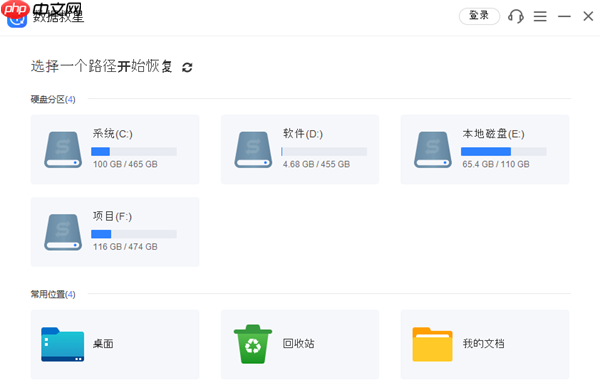
Task: Click the E: drive usage bar
Action: pyautogui.click(x=504, y=152)
